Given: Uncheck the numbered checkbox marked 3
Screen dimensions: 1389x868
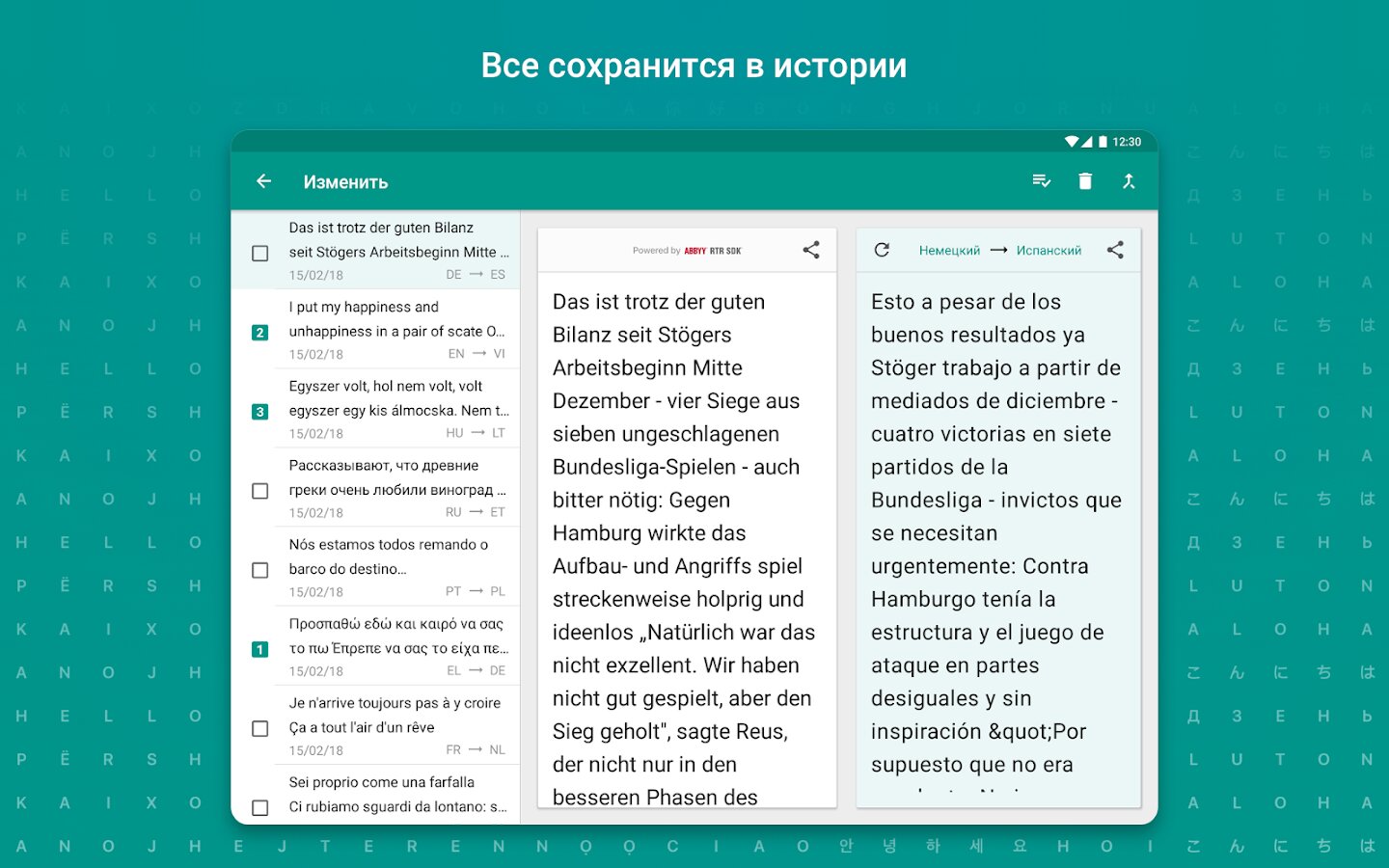Looking at the screenshot, I should pyautogui.click(x=259, y=411).
